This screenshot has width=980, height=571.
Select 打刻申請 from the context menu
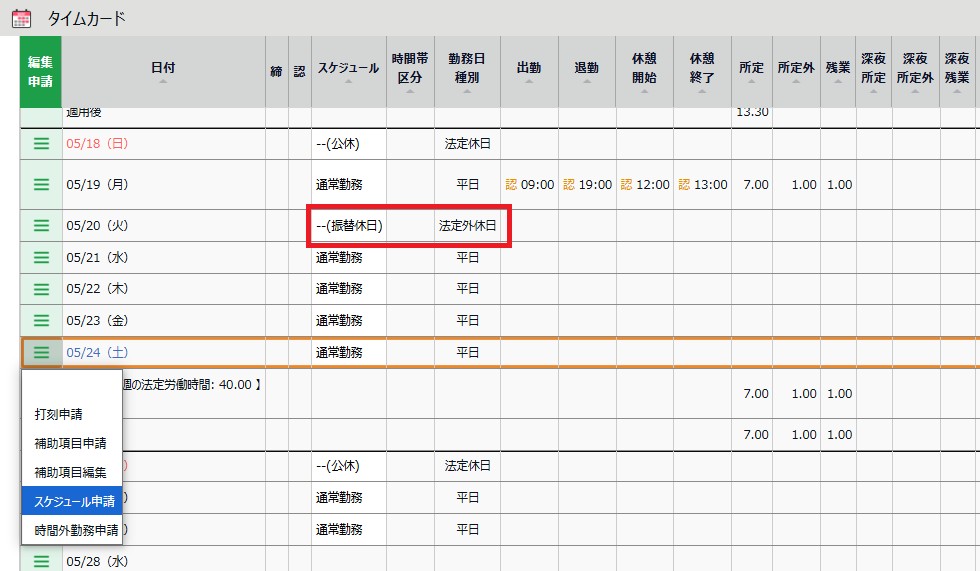coord(58,414)
